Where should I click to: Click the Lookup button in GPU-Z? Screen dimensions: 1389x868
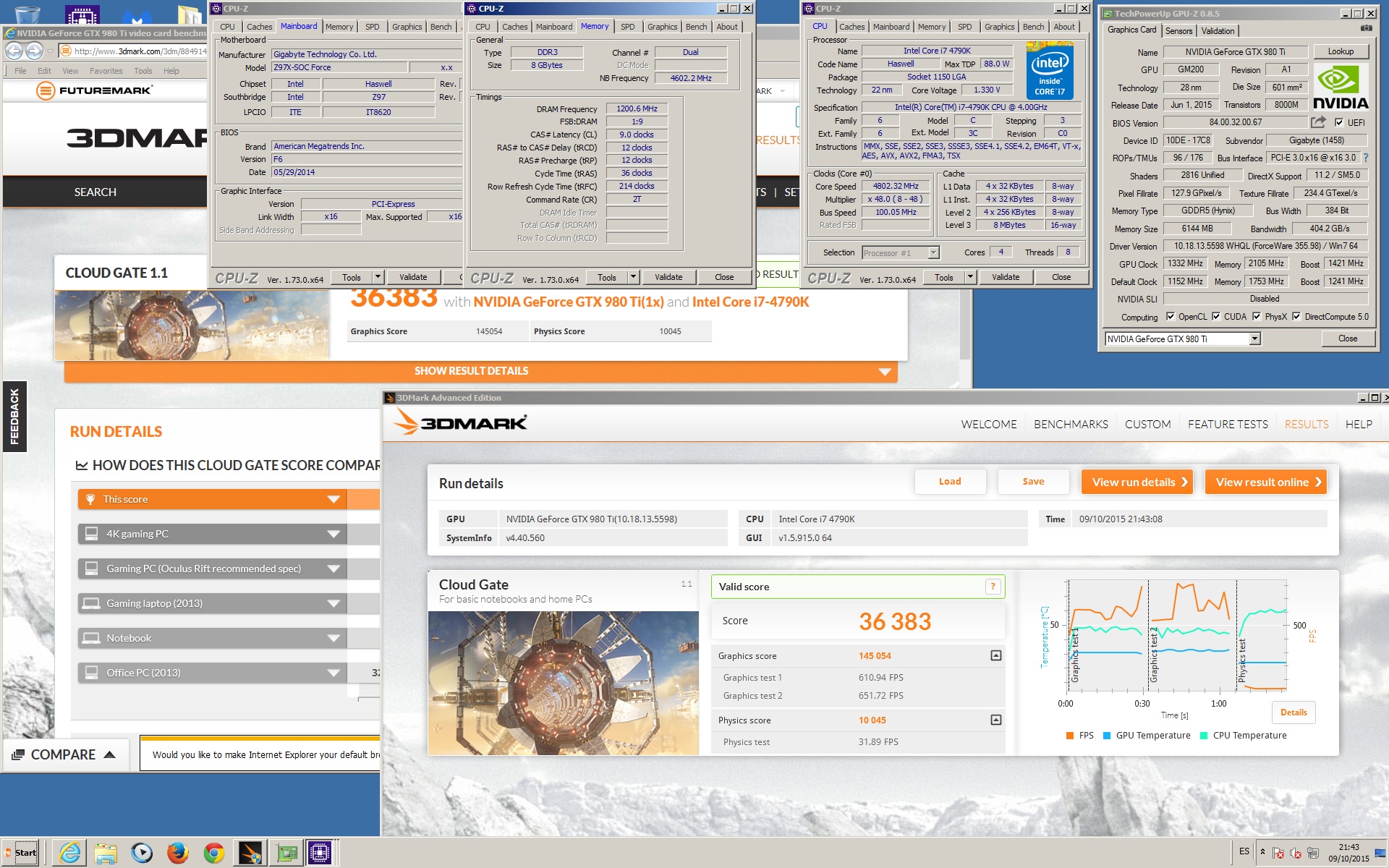(x=1341, y=51)
